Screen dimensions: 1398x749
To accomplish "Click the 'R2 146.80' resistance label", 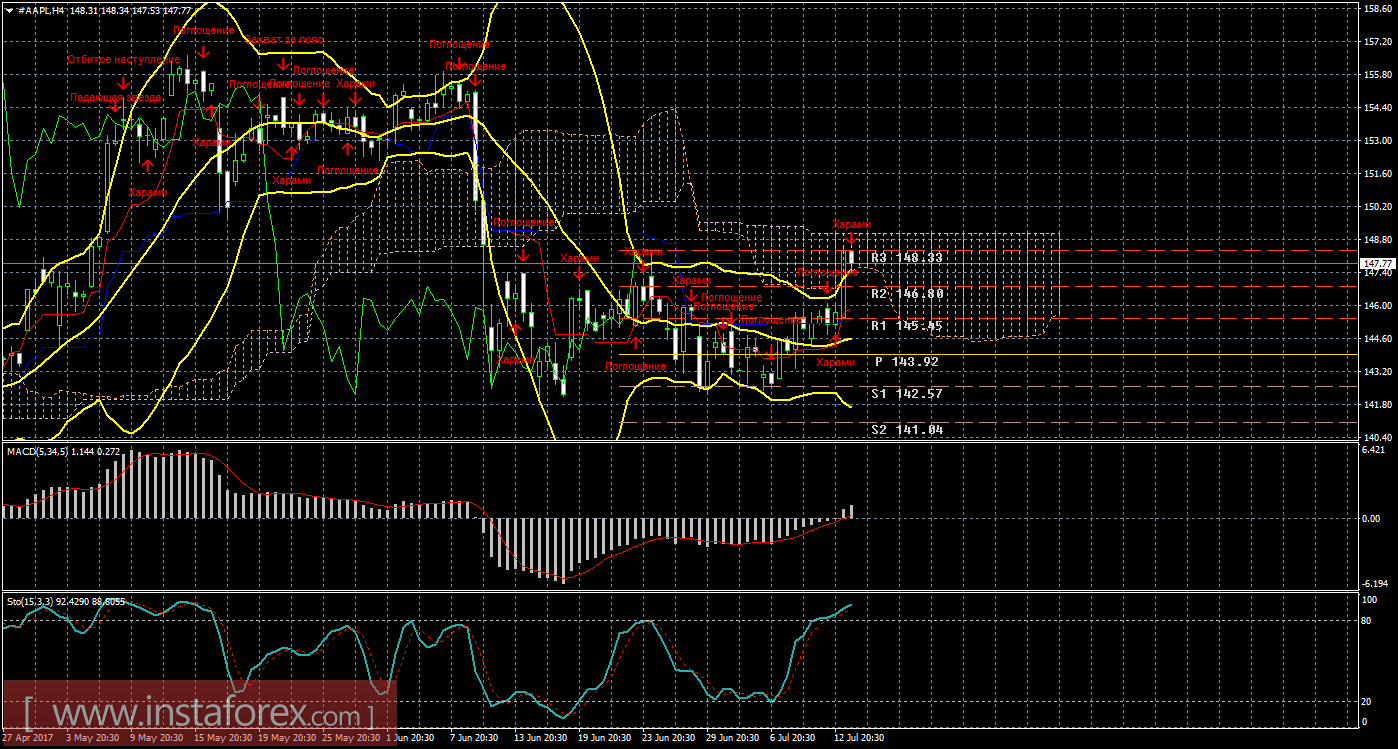I will pos(906,294).
